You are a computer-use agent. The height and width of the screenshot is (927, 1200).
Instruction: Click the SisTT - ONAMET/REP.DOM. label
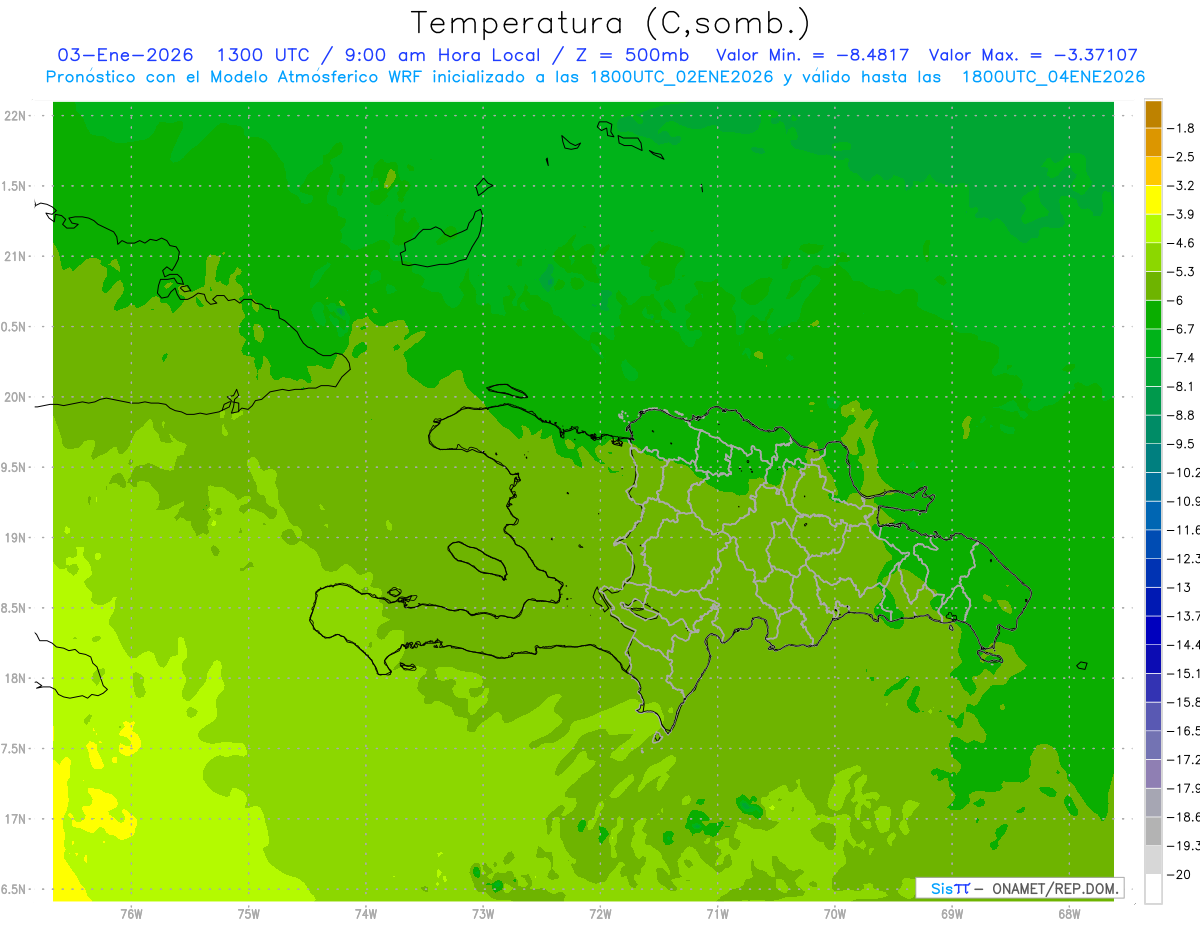click(x=1020, y=888)
